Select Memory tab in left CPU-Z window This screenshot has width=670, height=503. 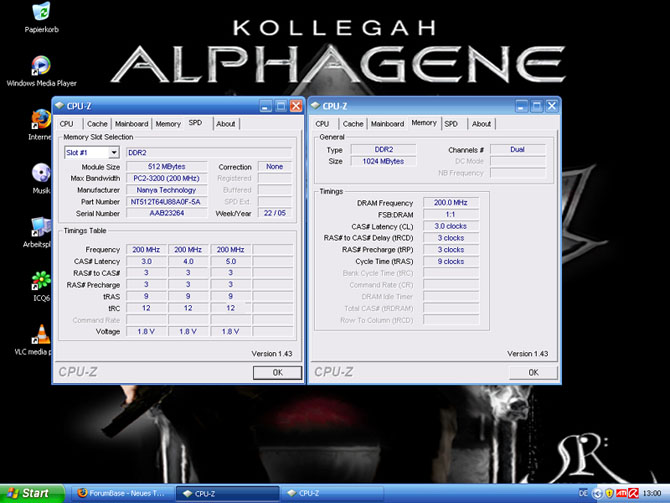tap(168, 124)
